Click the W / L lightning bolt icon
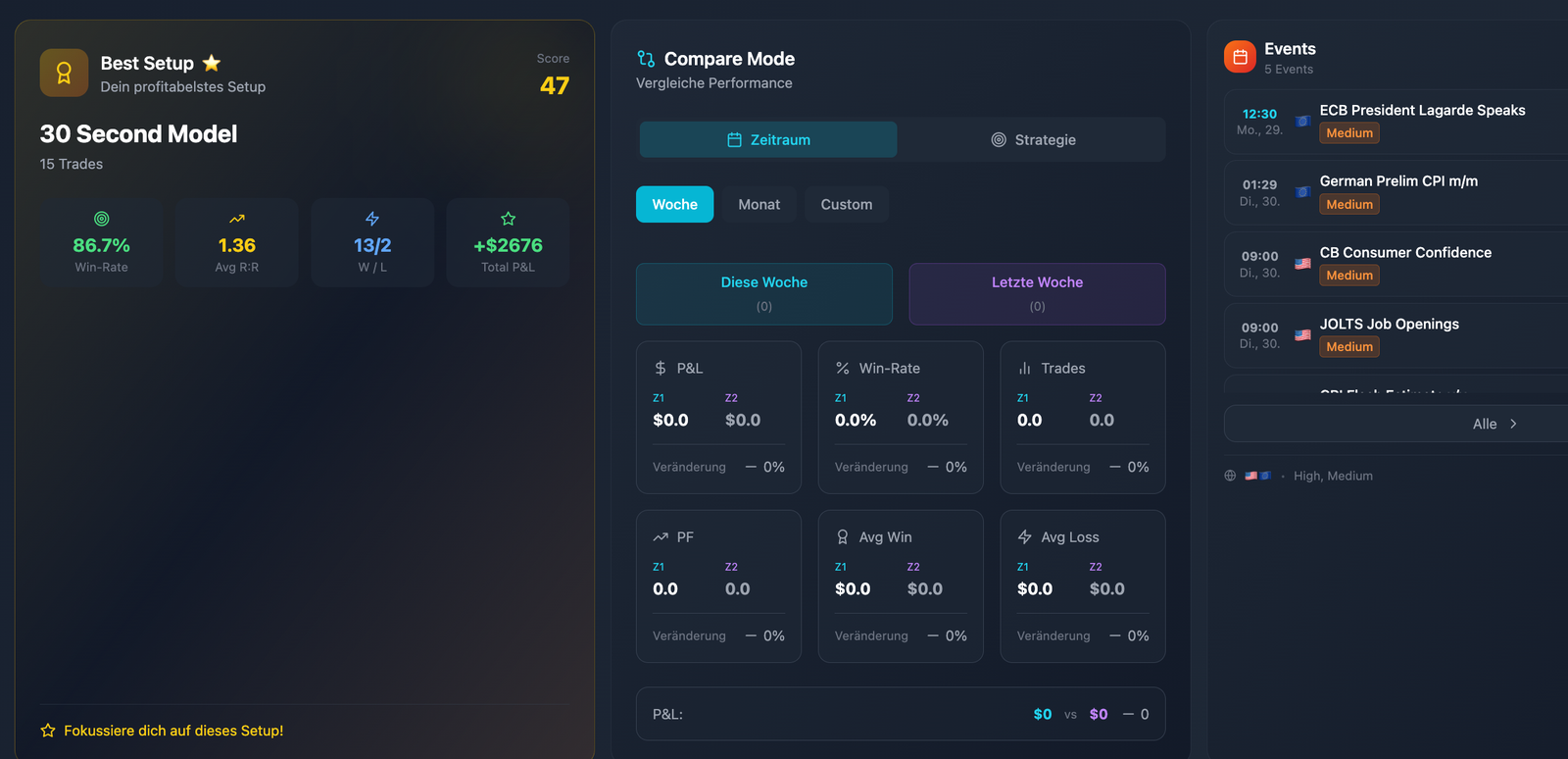 (372, 219)
